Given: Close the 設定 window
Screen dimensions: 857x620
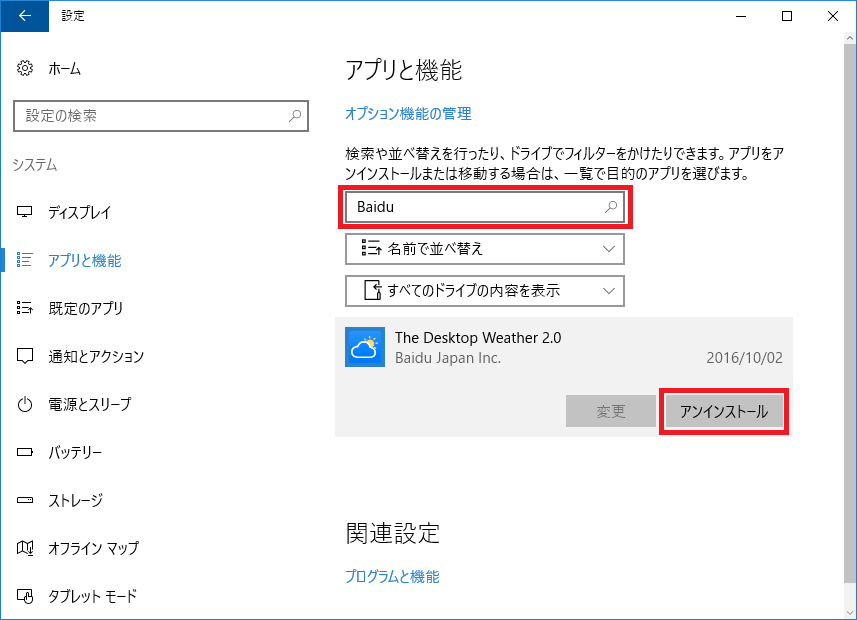Looking at the screenshot, I should coord(833,16).
